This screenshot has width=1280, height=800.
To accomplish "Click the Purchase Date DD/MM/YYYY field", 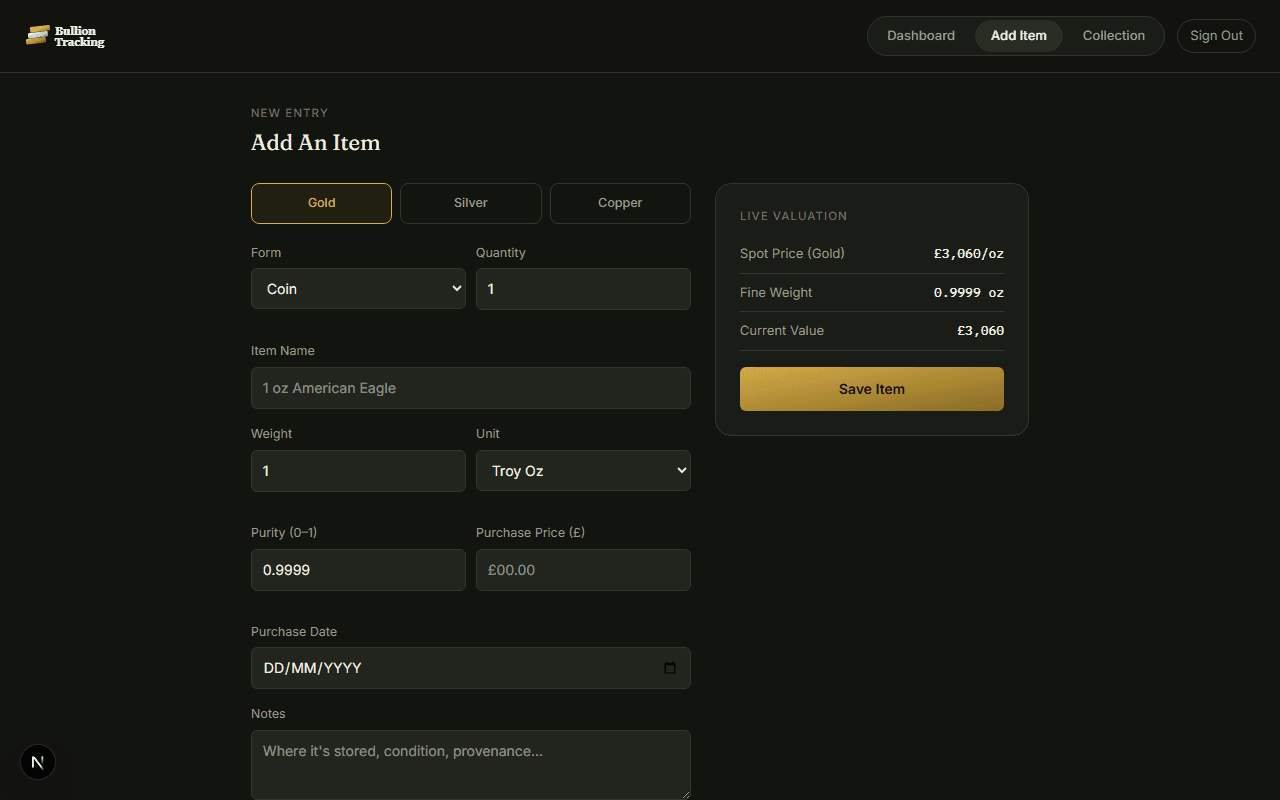I will point(471,668).
